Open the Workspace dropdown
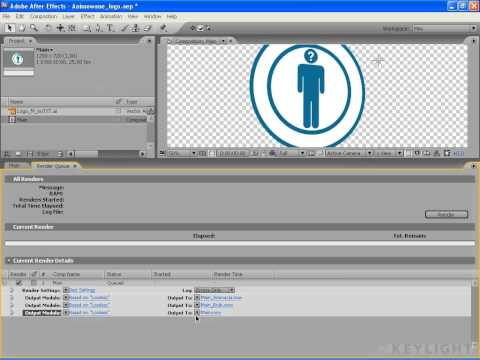This screenshot has height=360, width=480. point(444,29)
